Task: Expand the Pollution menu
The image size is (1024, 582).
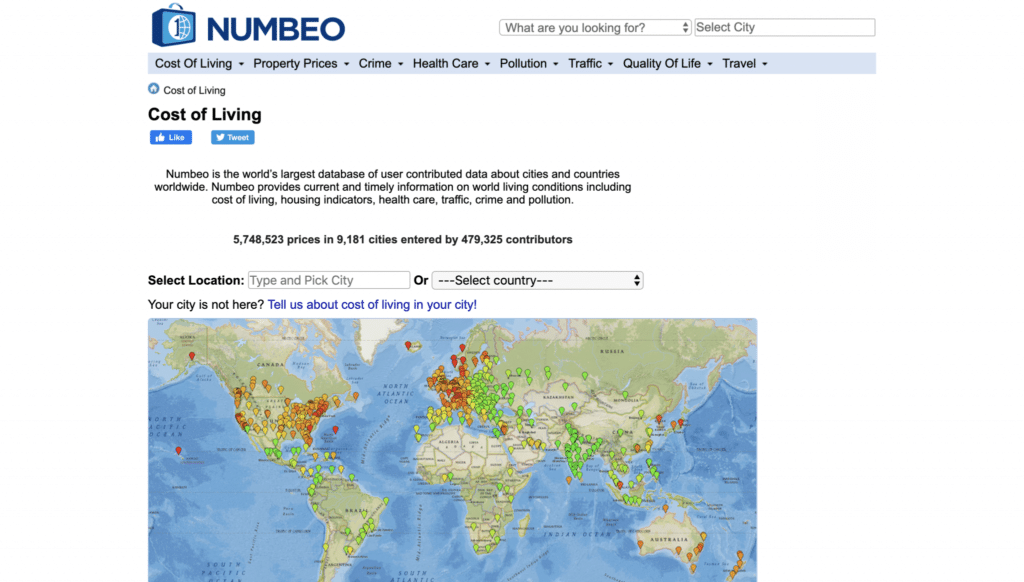Action: [529, 63]
